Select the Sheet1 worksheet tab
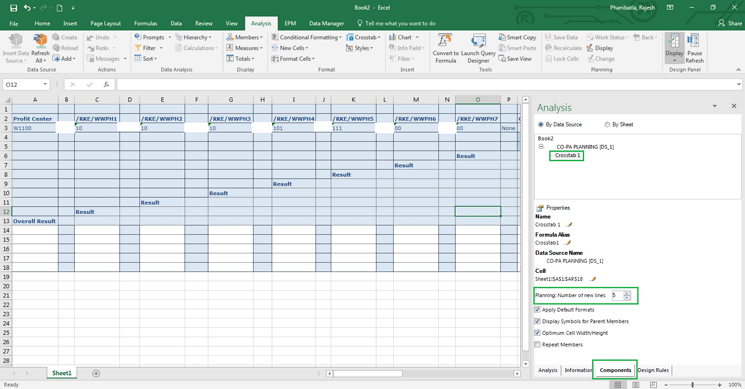The width and height of the screenshot is (745, 389). (61, 373)
